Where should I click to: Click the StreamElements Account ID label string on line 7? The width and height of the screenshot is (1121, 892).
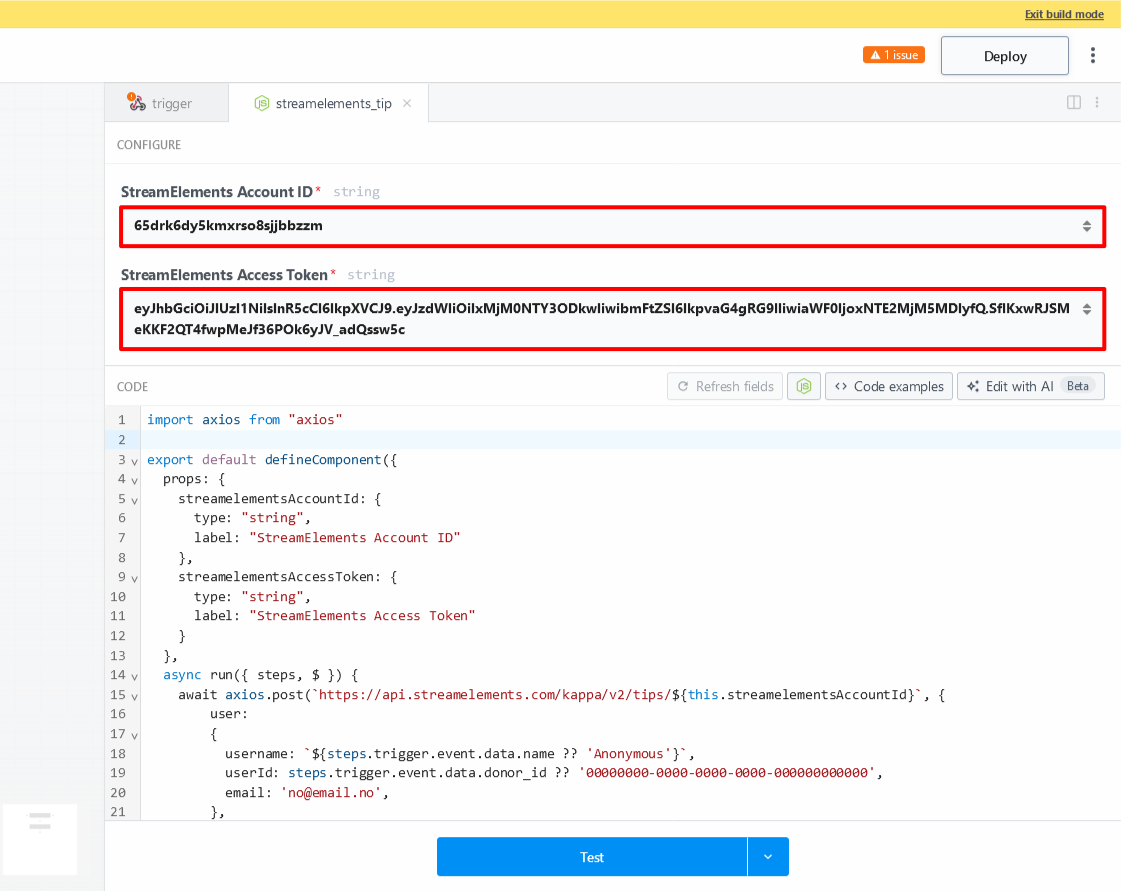pyautogui.click(x=355, y=537)
